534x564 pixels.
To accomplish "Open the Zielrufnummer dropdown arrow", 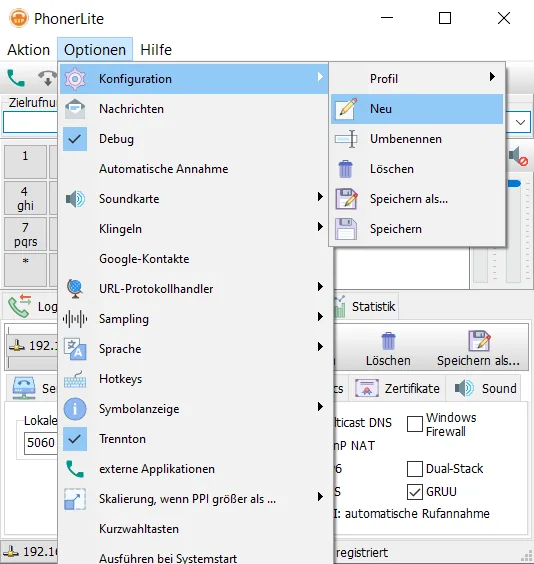I will pos(520,122).
